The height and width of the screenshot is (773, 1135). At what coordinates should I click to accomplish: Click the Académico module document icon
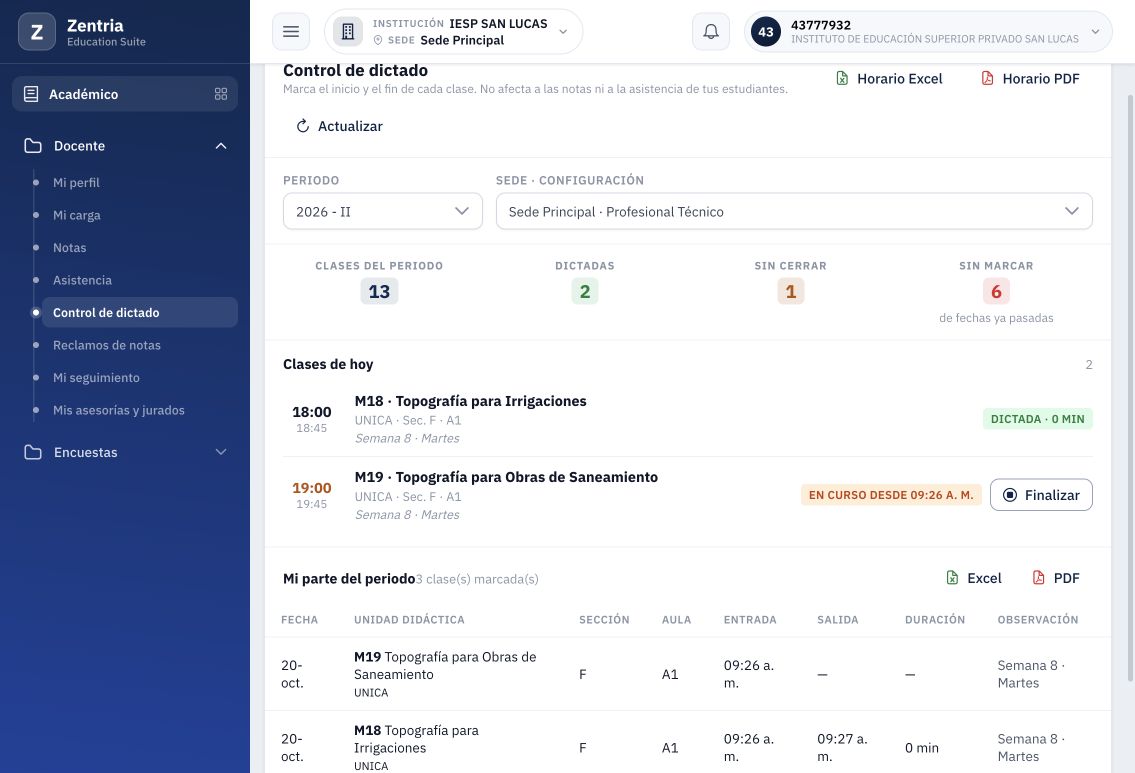31,94
